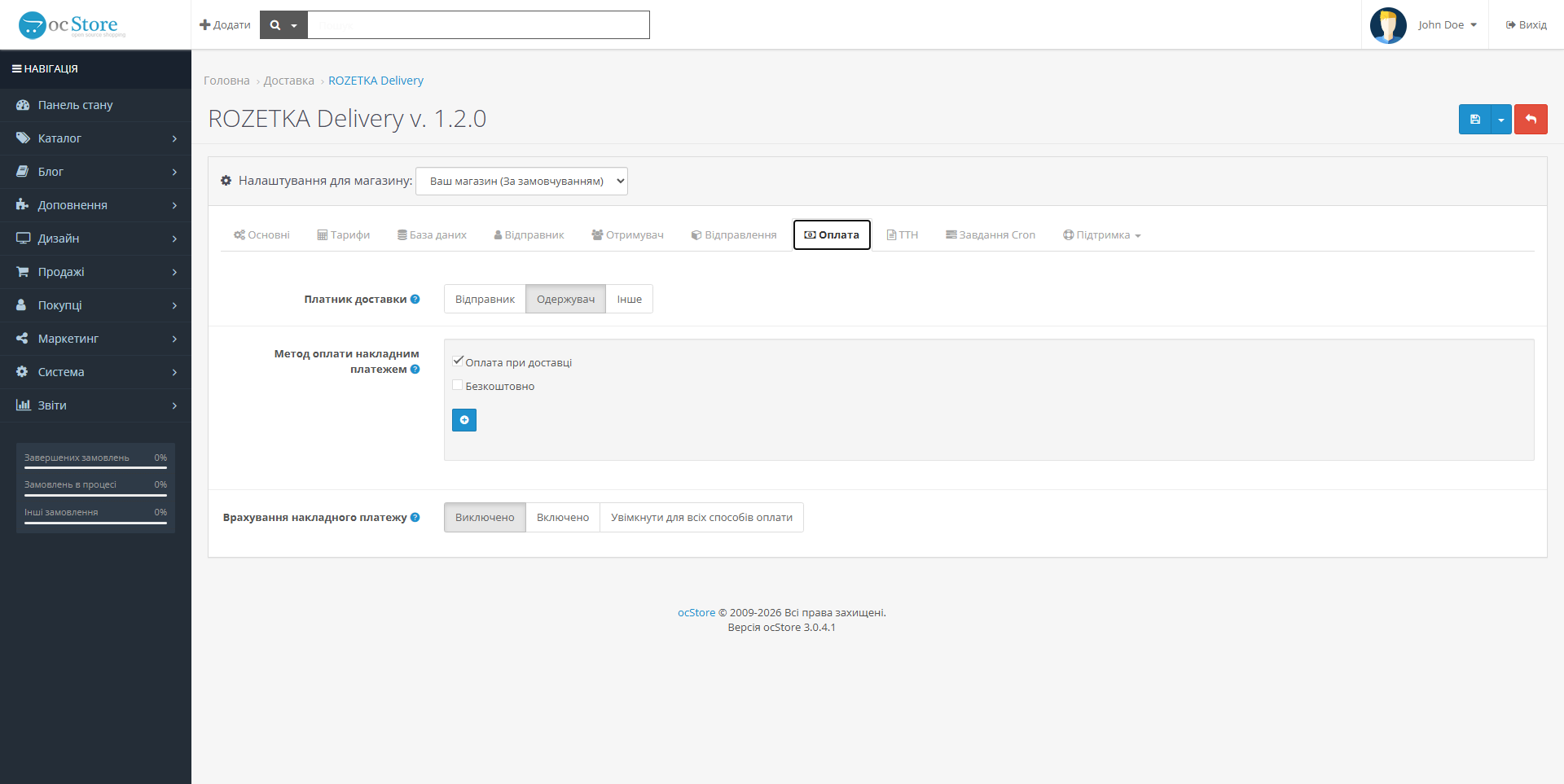1564x784 pixels.
Task: Expand the Каталог menu chevron
Action: (x=174, y=138)
